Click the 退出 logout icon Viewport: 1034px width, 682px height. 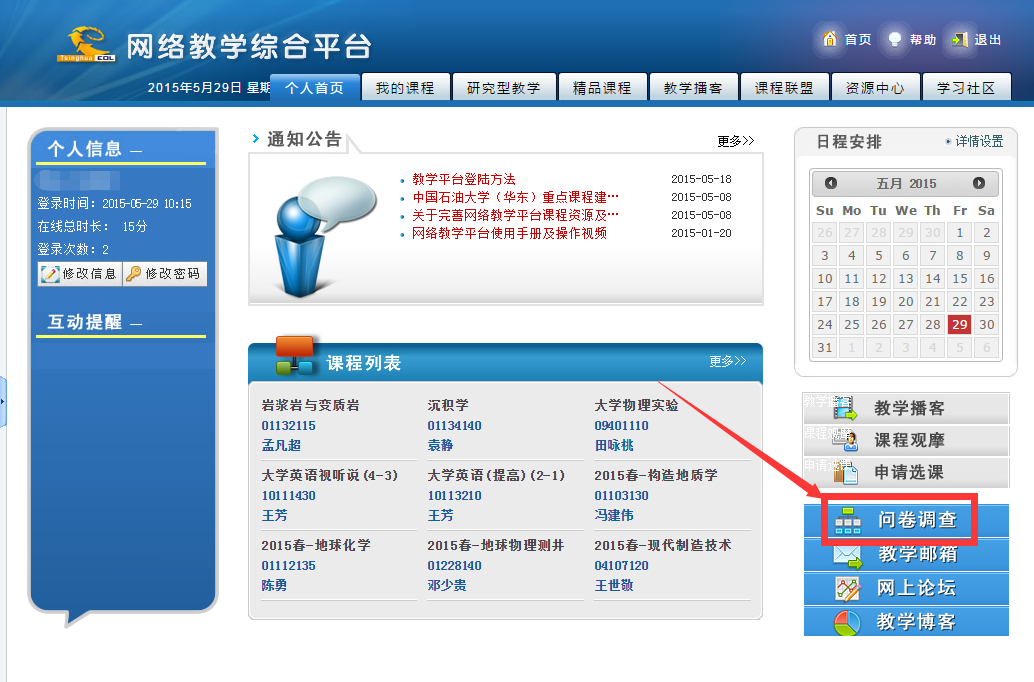coord(960,39)
